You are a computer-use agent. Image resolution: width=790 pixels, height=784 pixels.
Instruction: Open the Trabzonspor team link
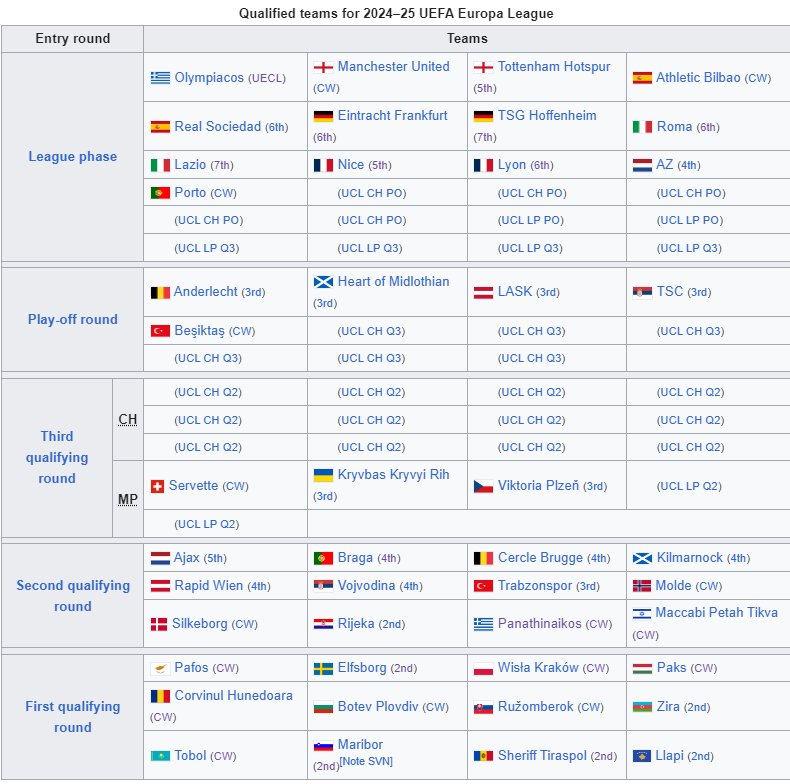click(535, 585)
